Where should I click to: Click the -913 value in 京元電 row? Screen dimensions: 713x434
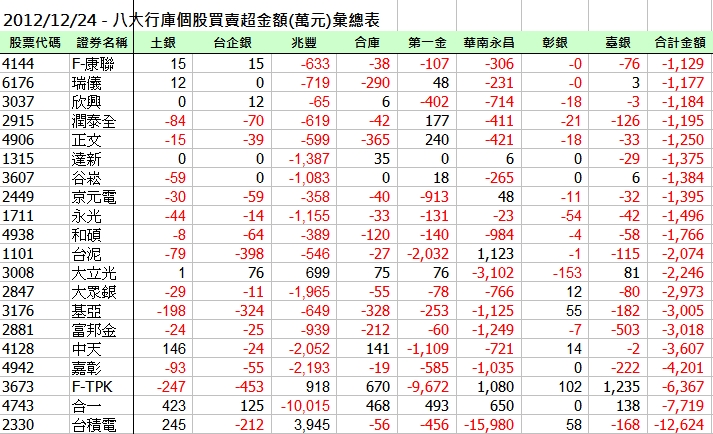434,197
